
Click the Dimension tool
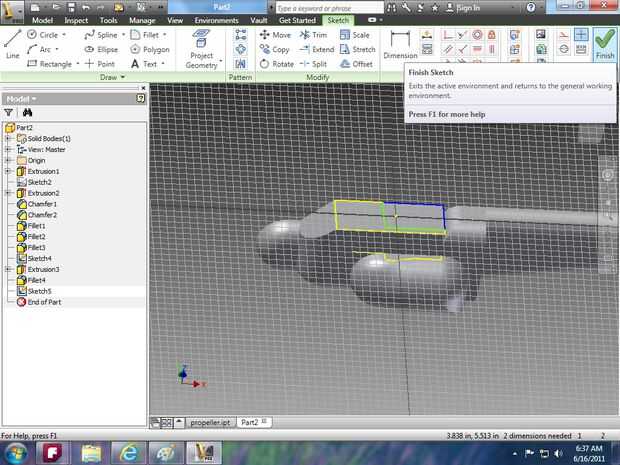pos(400,44)
